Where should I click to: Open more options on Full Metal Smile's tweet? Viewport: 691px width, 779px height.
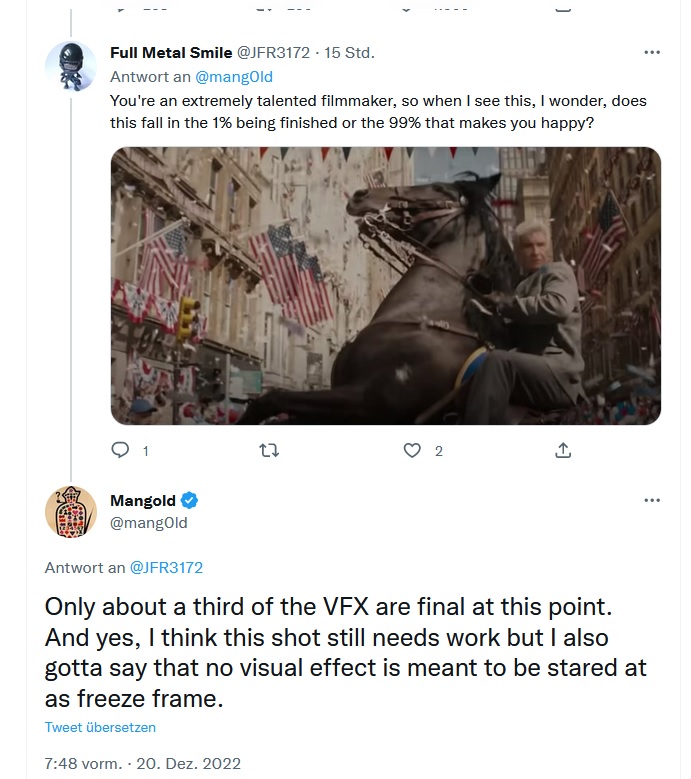coord(652,52)
